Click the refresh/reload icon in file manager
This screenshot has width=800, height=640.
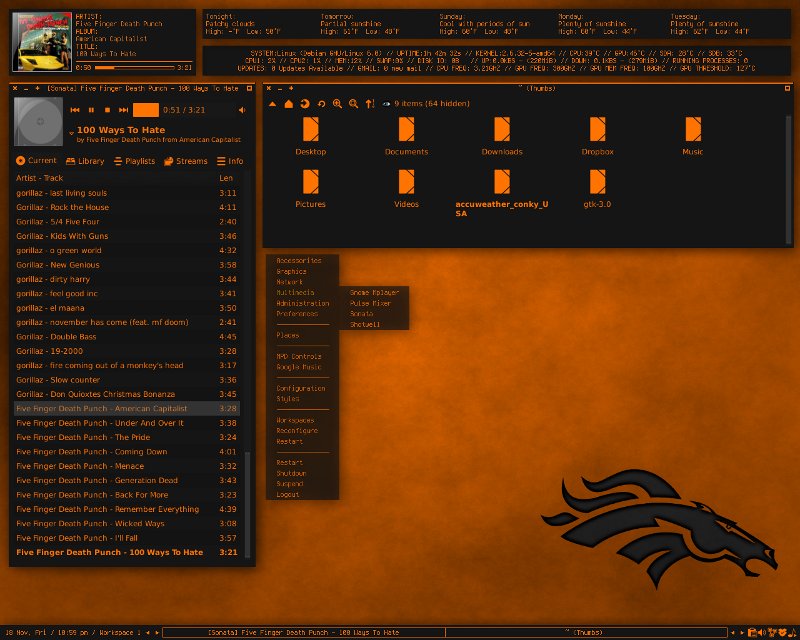pos(305,104)
